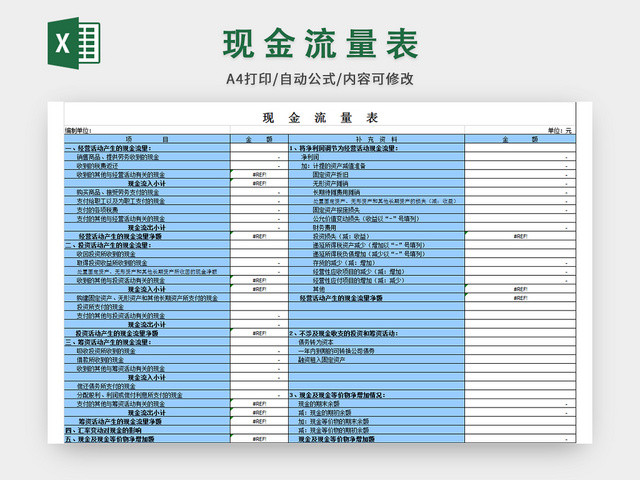Select row 三、筹资活动产生的现金流量
Viewport: 640px width, 480px height.
click(147, 342)
